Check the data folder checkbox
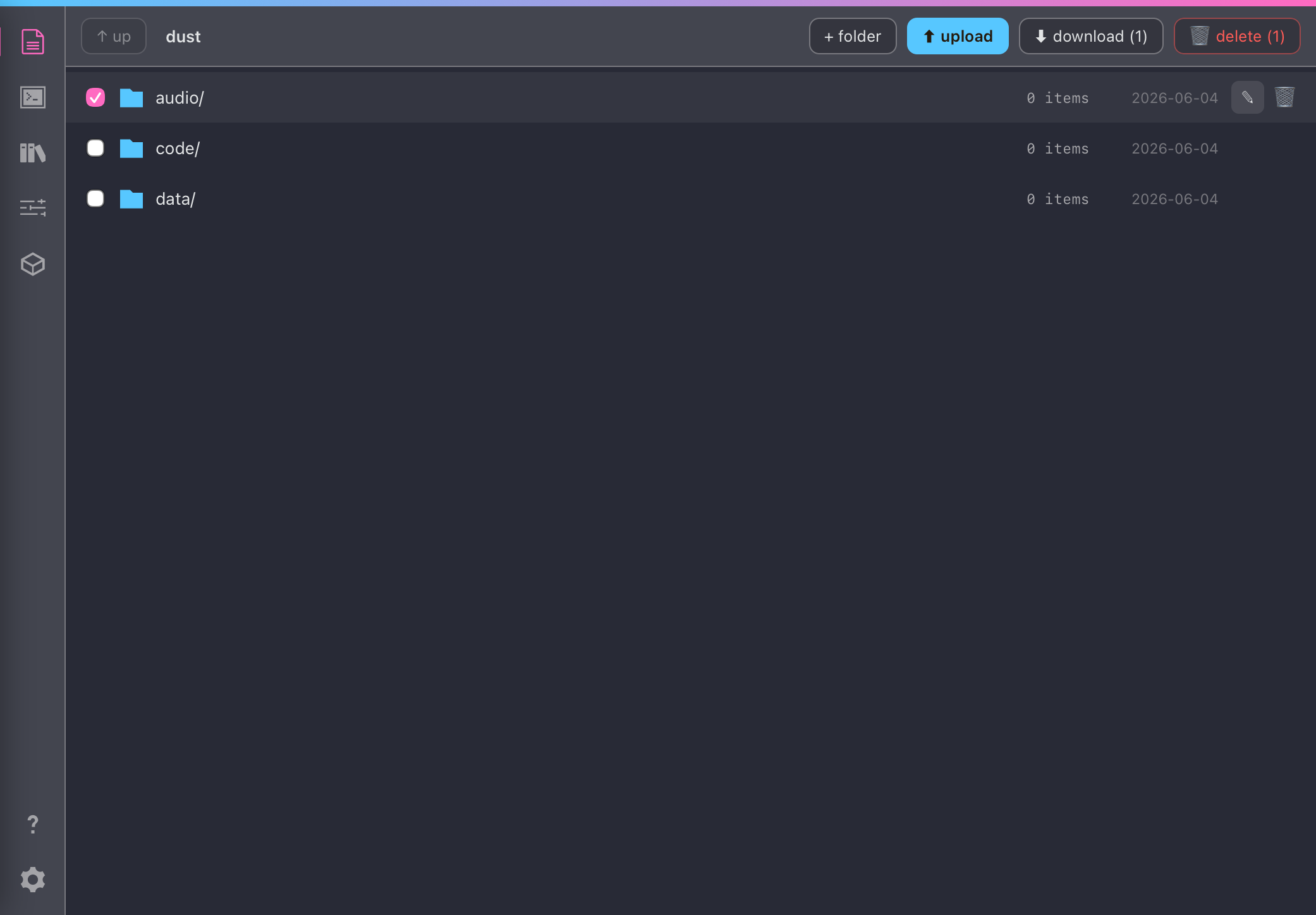 click(x=95, y=198)
